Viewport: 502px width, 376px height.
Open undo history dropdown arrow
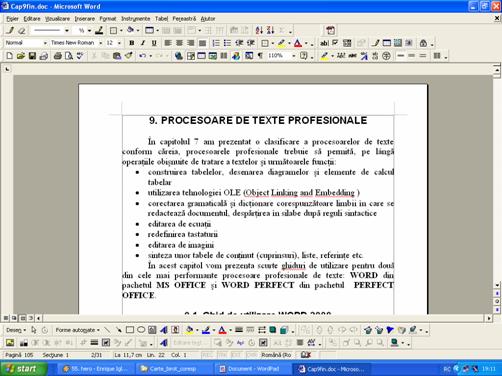coord(151,56)
